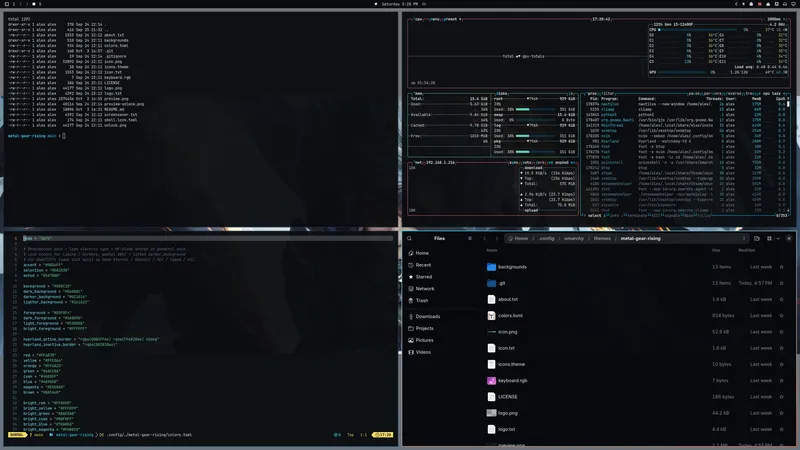Select the logo.txt file icon
Image resolution: width=800 pixels, height=450 pixels.
[x=491, y=429]
